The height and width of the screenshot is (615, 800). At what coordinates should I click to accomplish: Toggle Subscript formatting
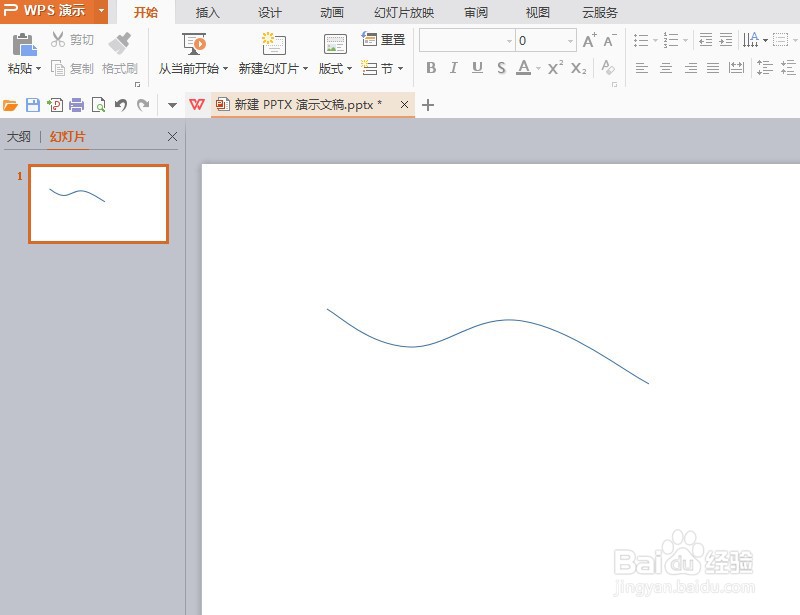[579, 67]
